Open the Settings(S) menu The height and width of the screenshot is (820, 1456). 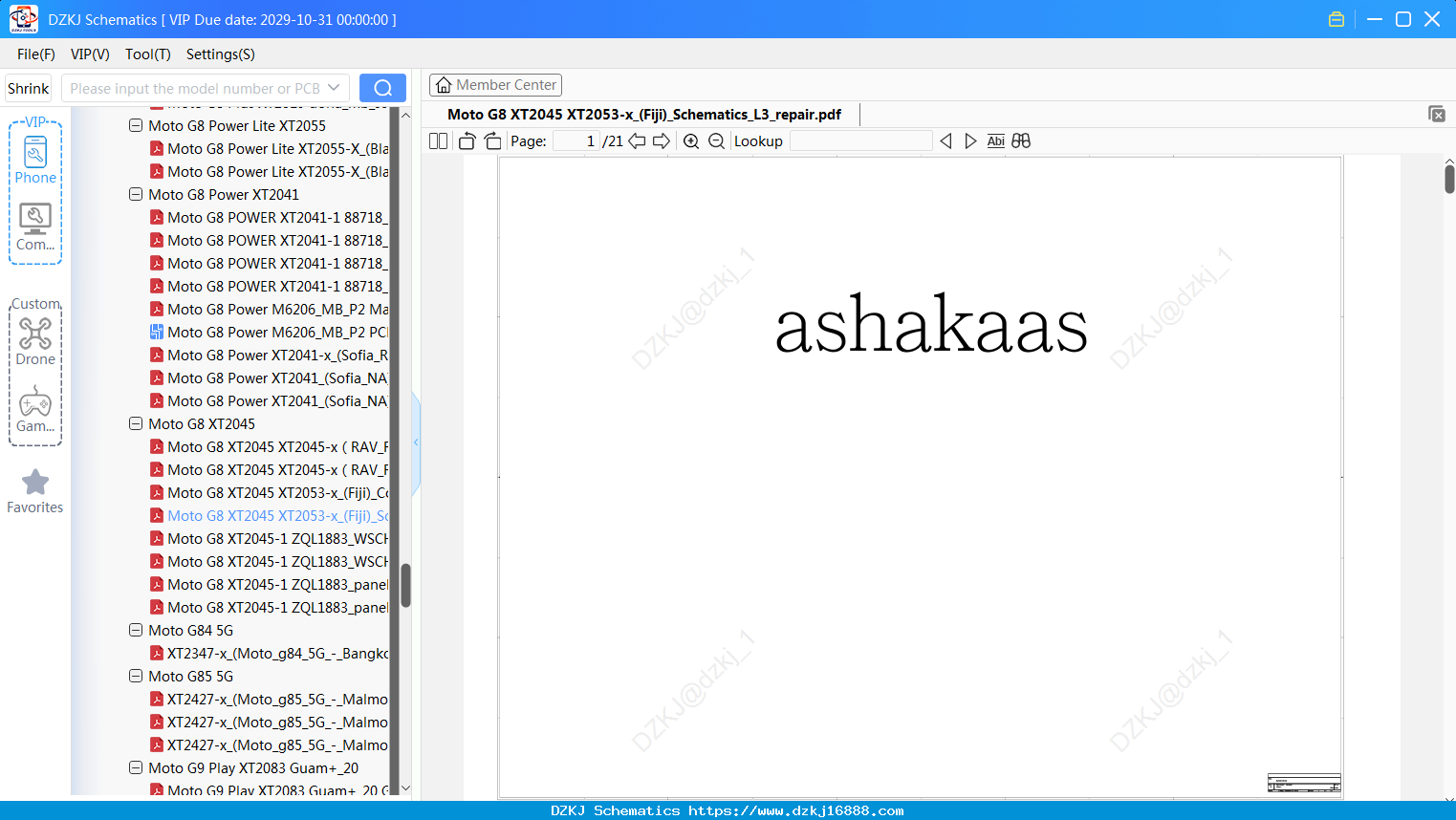click(221, 54)
